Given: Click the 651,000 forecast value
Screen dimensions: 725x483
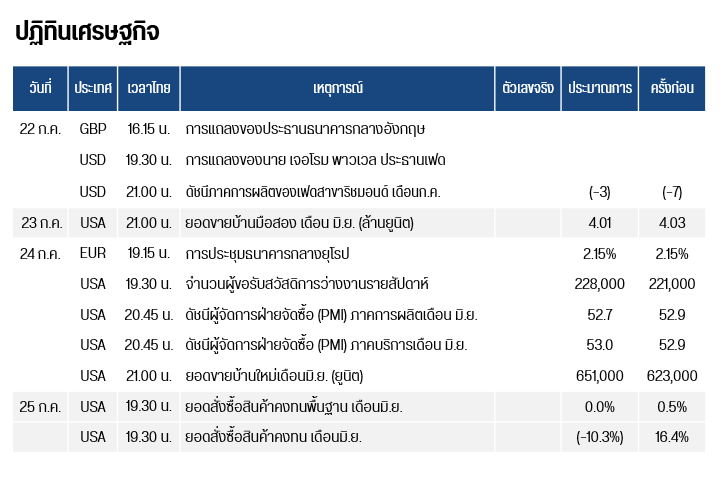Looking at the screenshot, I should pos(600,376).
